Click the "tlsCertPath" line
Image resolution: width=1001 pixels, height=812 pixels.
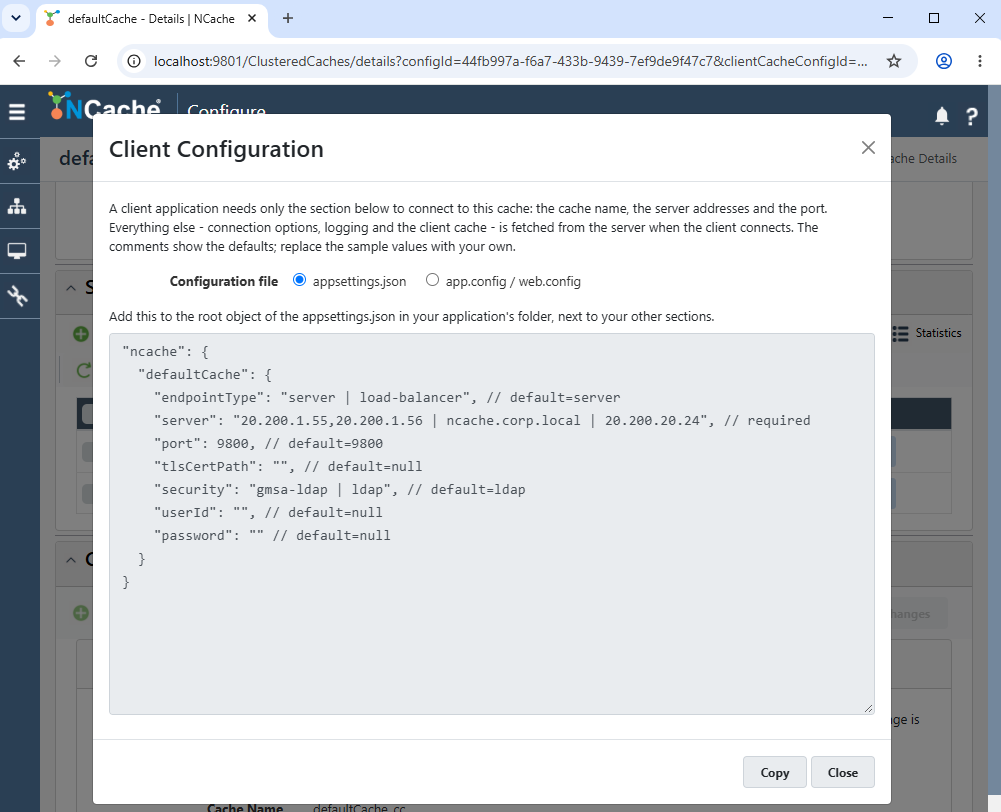[288, 467]
